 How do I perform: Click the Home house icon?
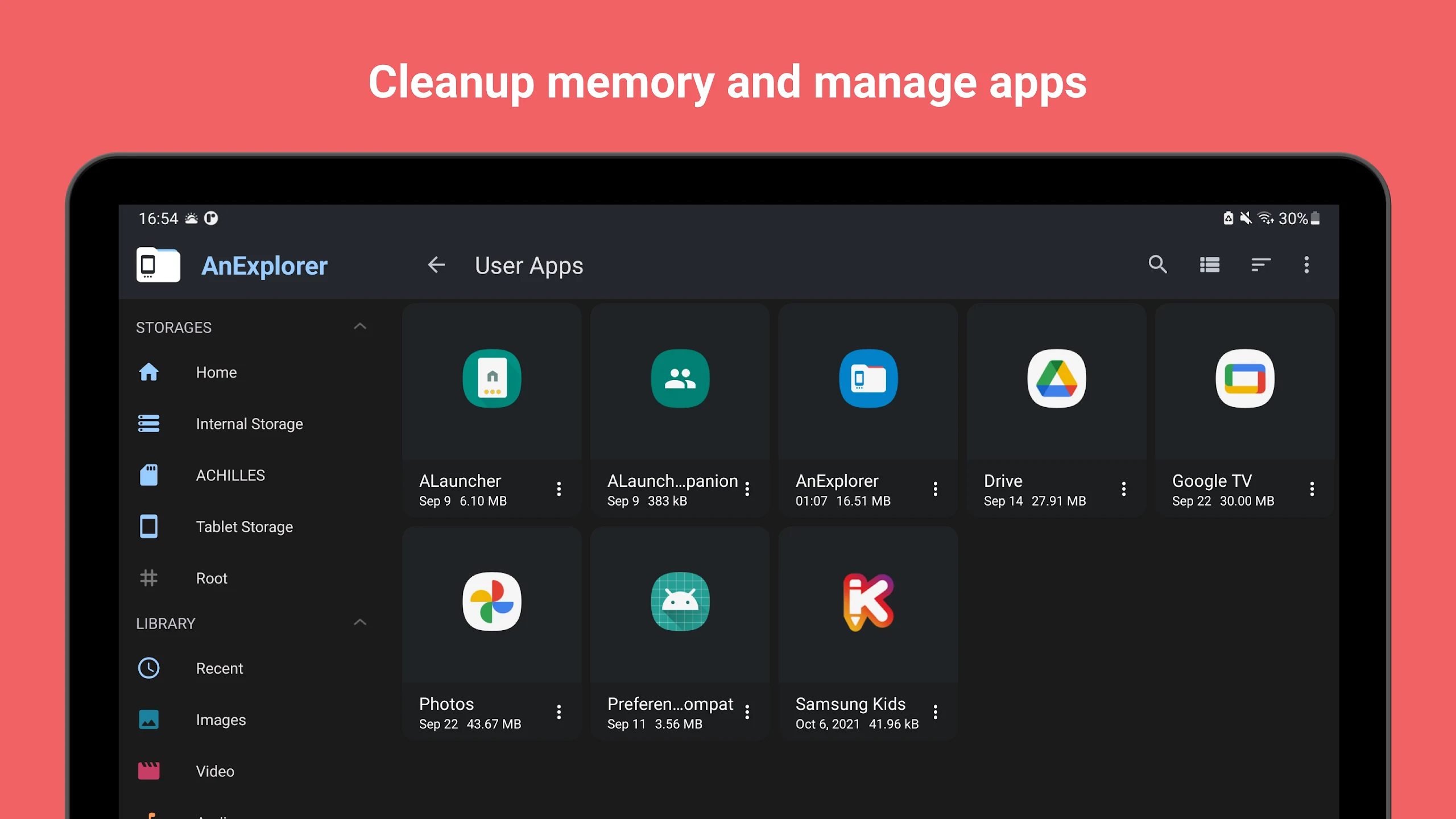click(x=149, y=372)
